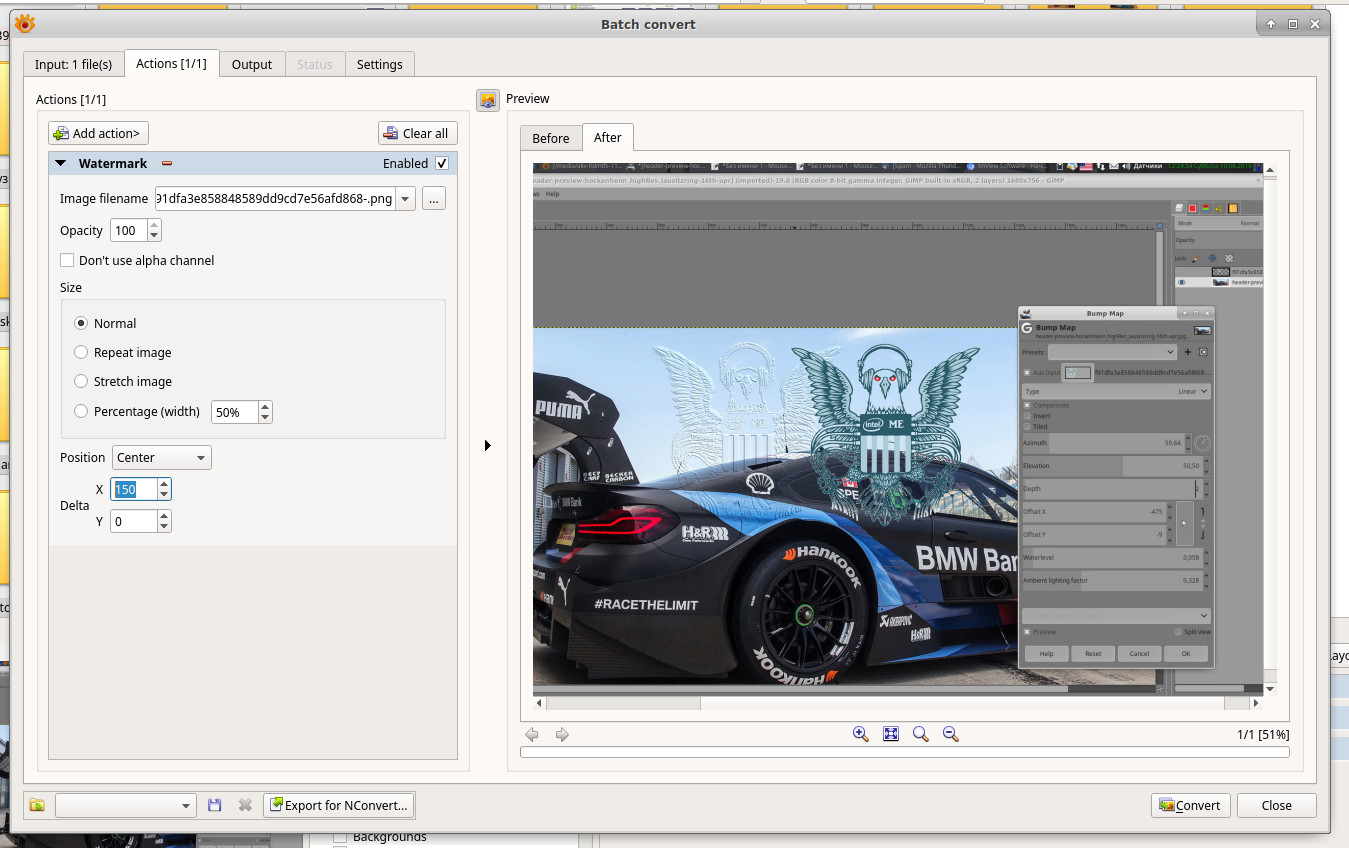Reset preview zoom with plain magnifier icon

(921, 734)
